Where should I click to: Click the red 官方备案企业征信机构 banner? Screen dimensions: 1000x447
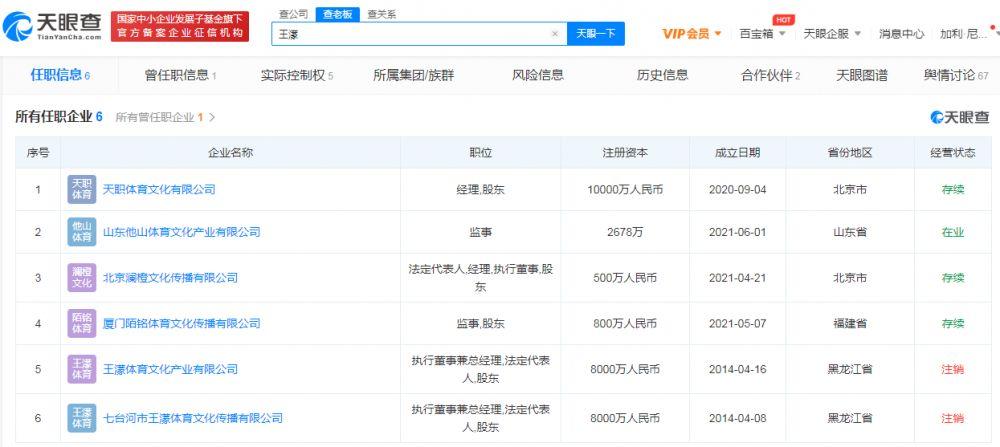point(180,26)
